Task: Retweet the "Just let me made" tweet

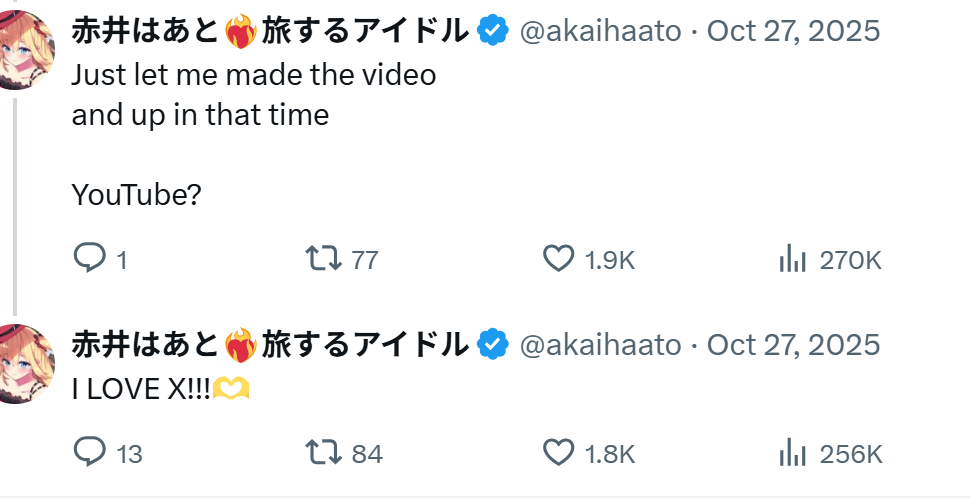Action: click(x=322, y=259)
